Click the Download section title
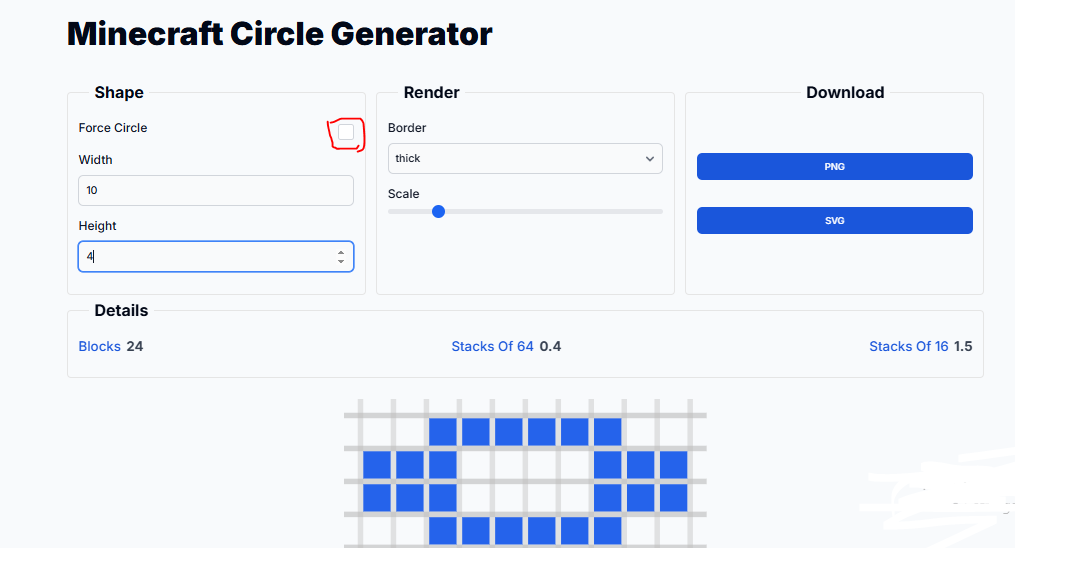This screenshot has height=566, width=1083. [x=845, y=93]
